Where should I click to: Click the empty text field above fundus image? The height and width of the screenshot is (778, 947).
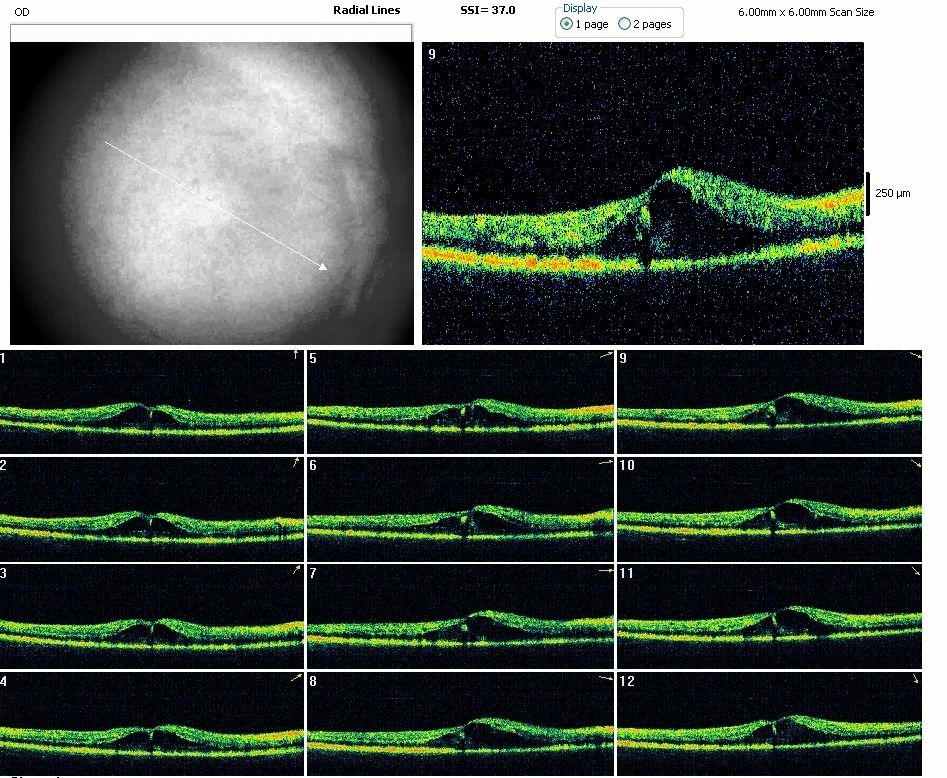pyautogui.click(x=211, y=33)
